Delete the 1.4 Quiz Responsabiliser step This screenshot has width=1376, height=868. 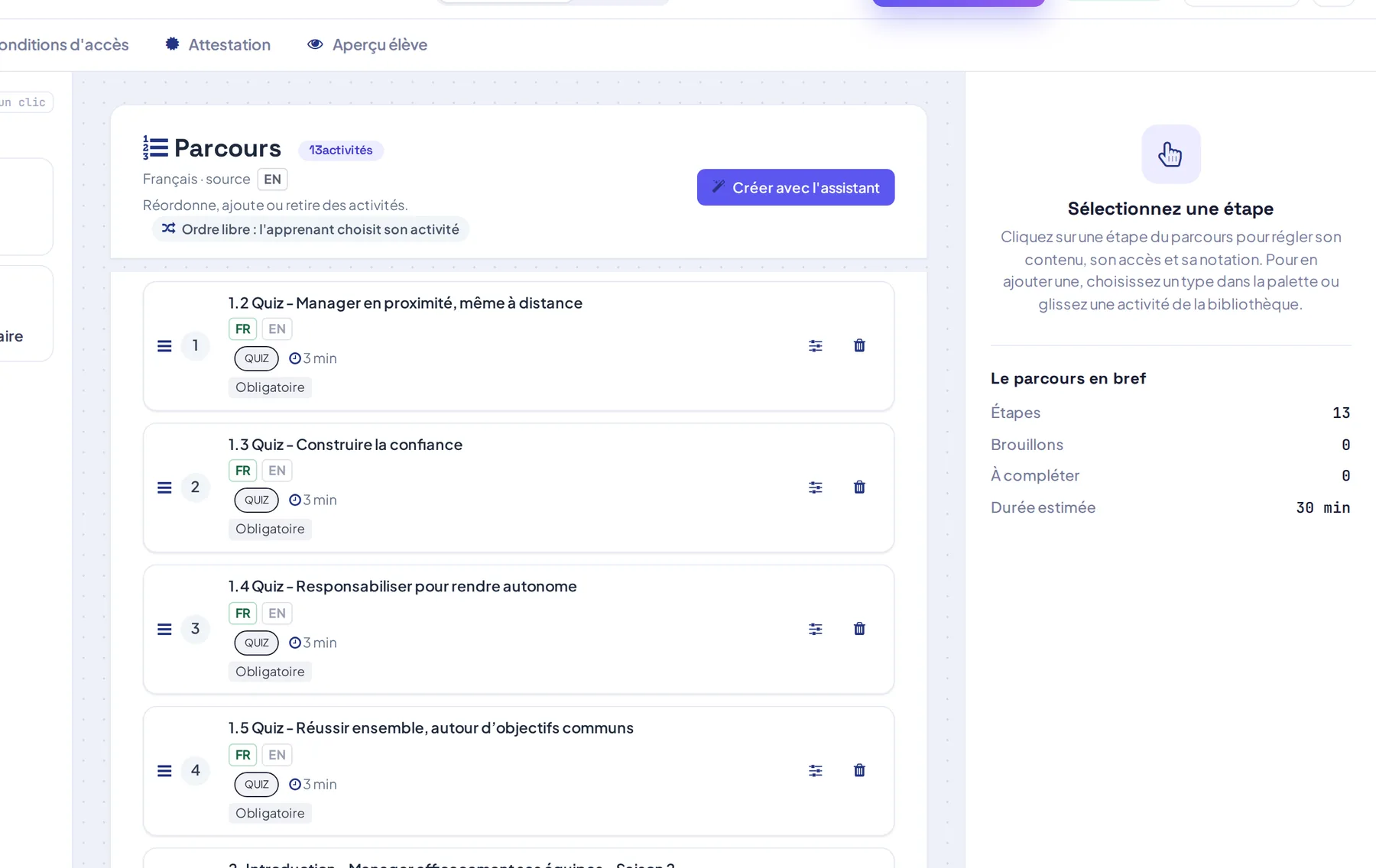pos(859,629)
